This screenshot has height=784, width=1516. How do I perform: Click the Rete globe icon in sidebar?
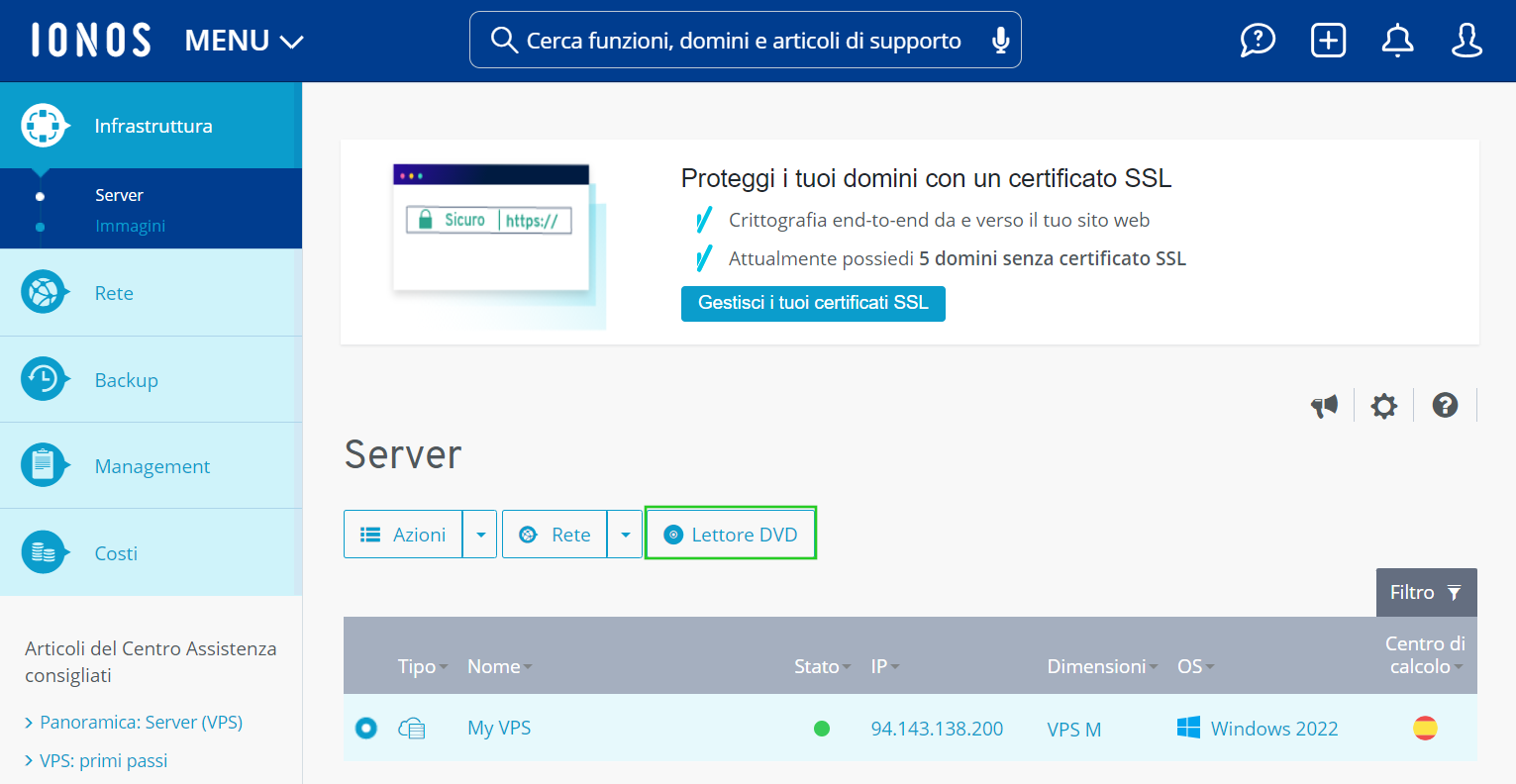(44, 292)
